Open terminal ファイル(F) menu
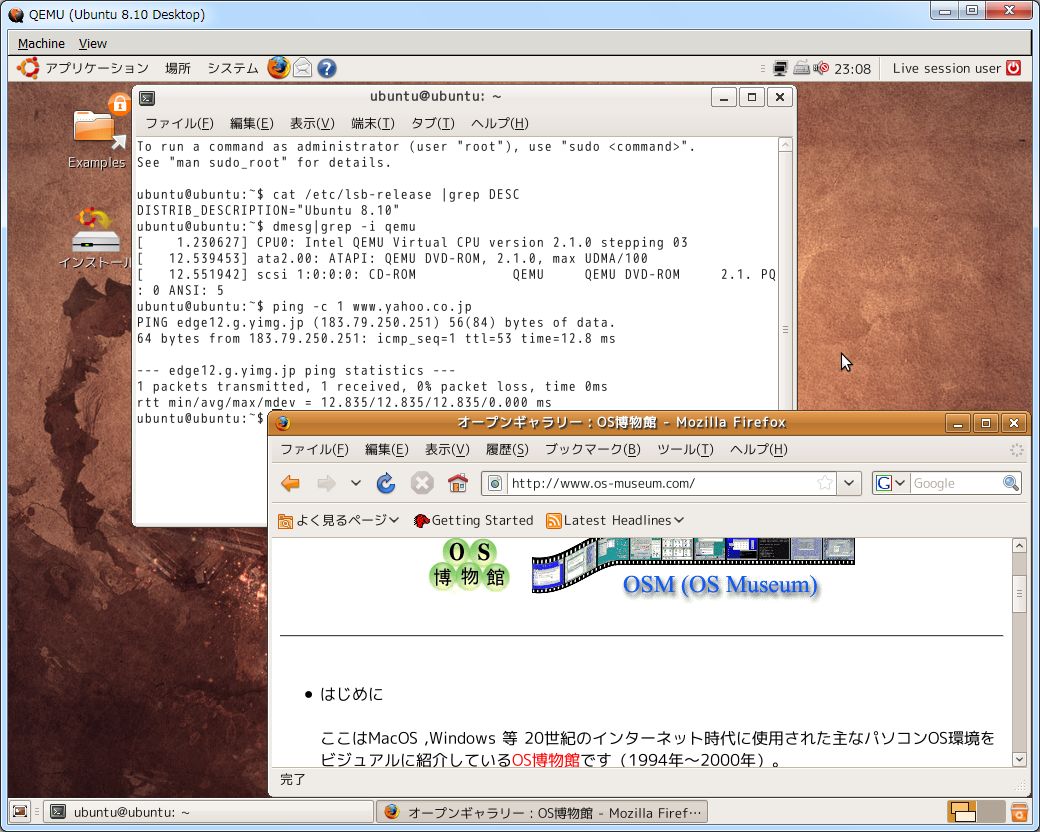The image size is (1040, 832). click(179, 123)
